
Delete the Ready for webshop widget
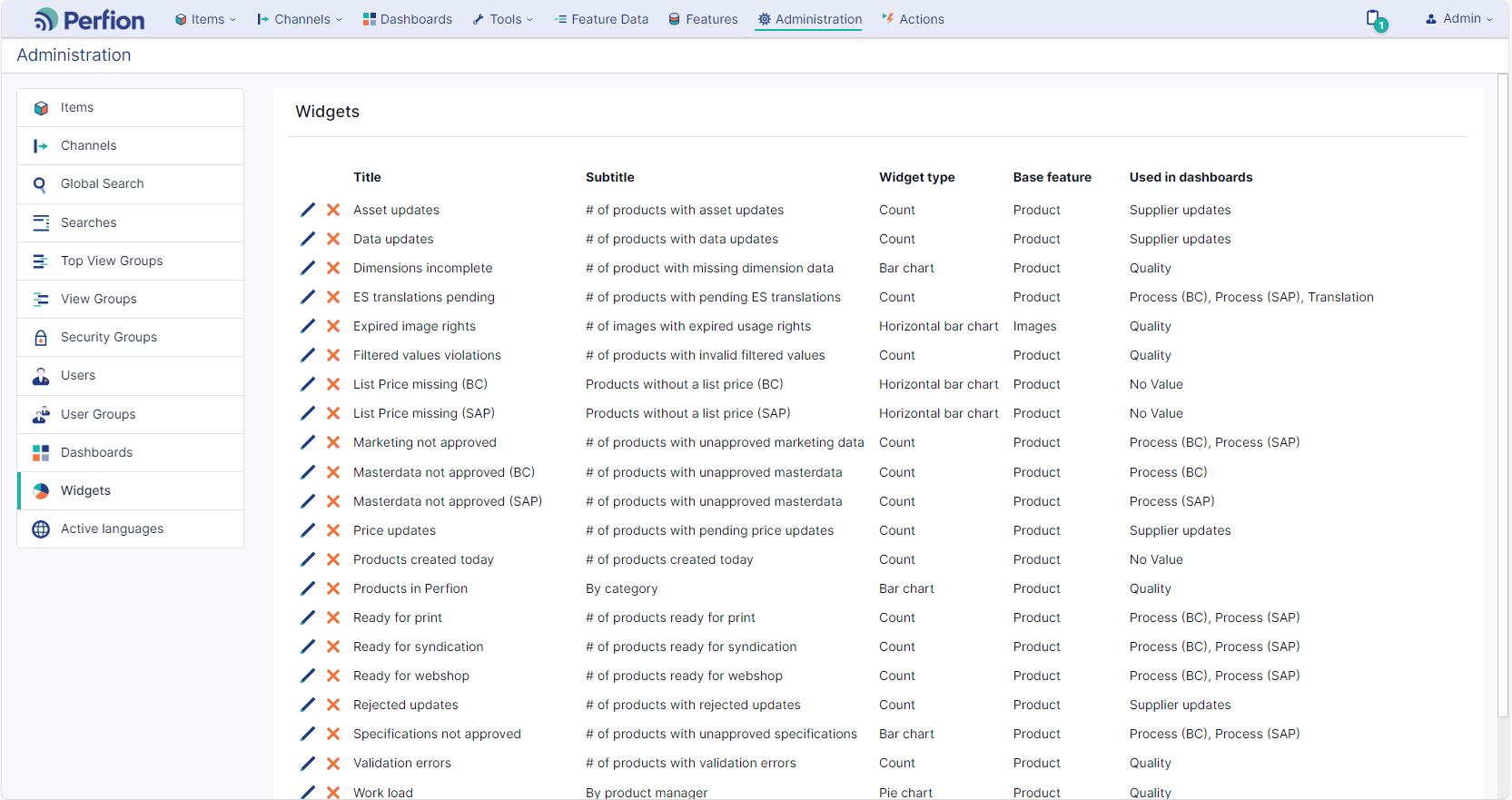click(x=333, y=676)
